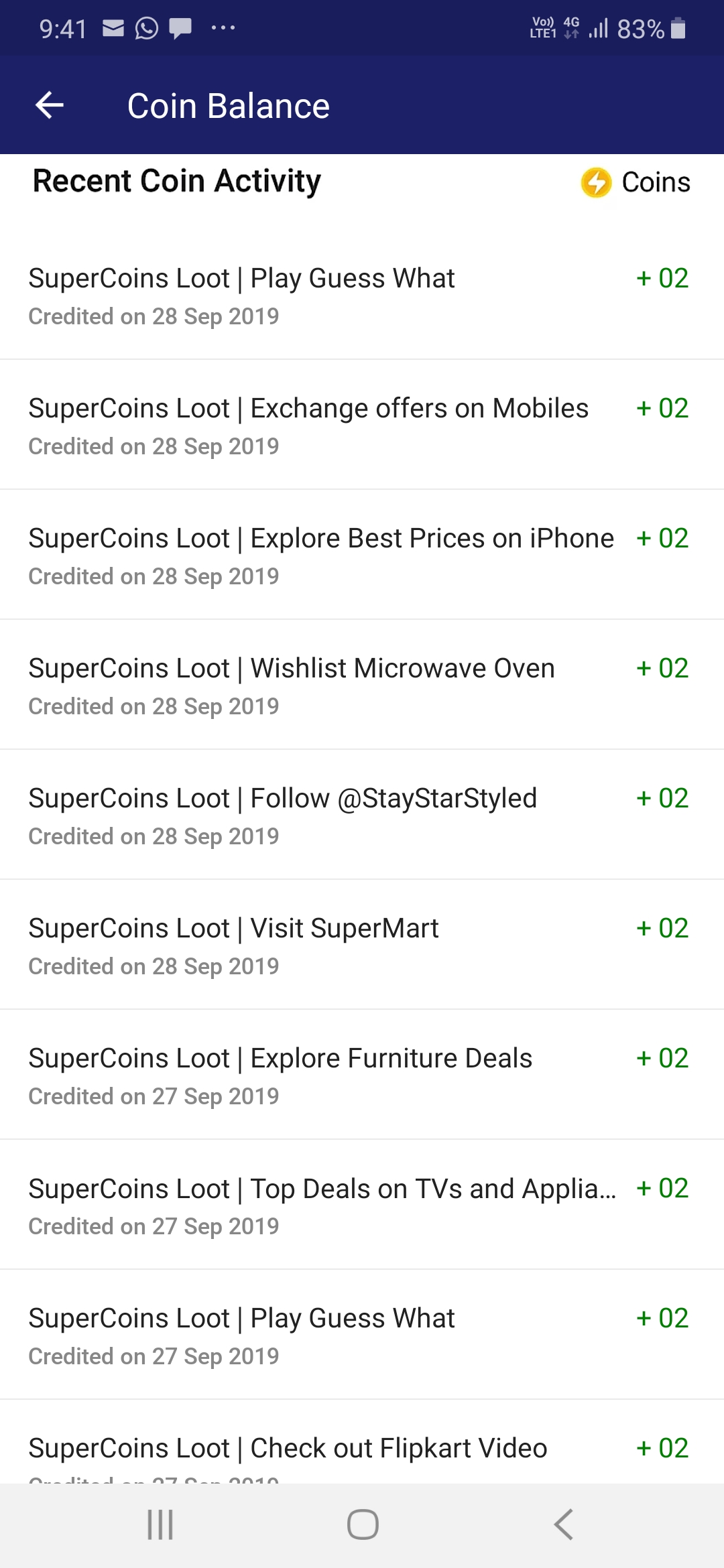Viewport: 724px width, 1568px height.
Task: Tap the chat message notification icon
Action: tap(180, 29)
